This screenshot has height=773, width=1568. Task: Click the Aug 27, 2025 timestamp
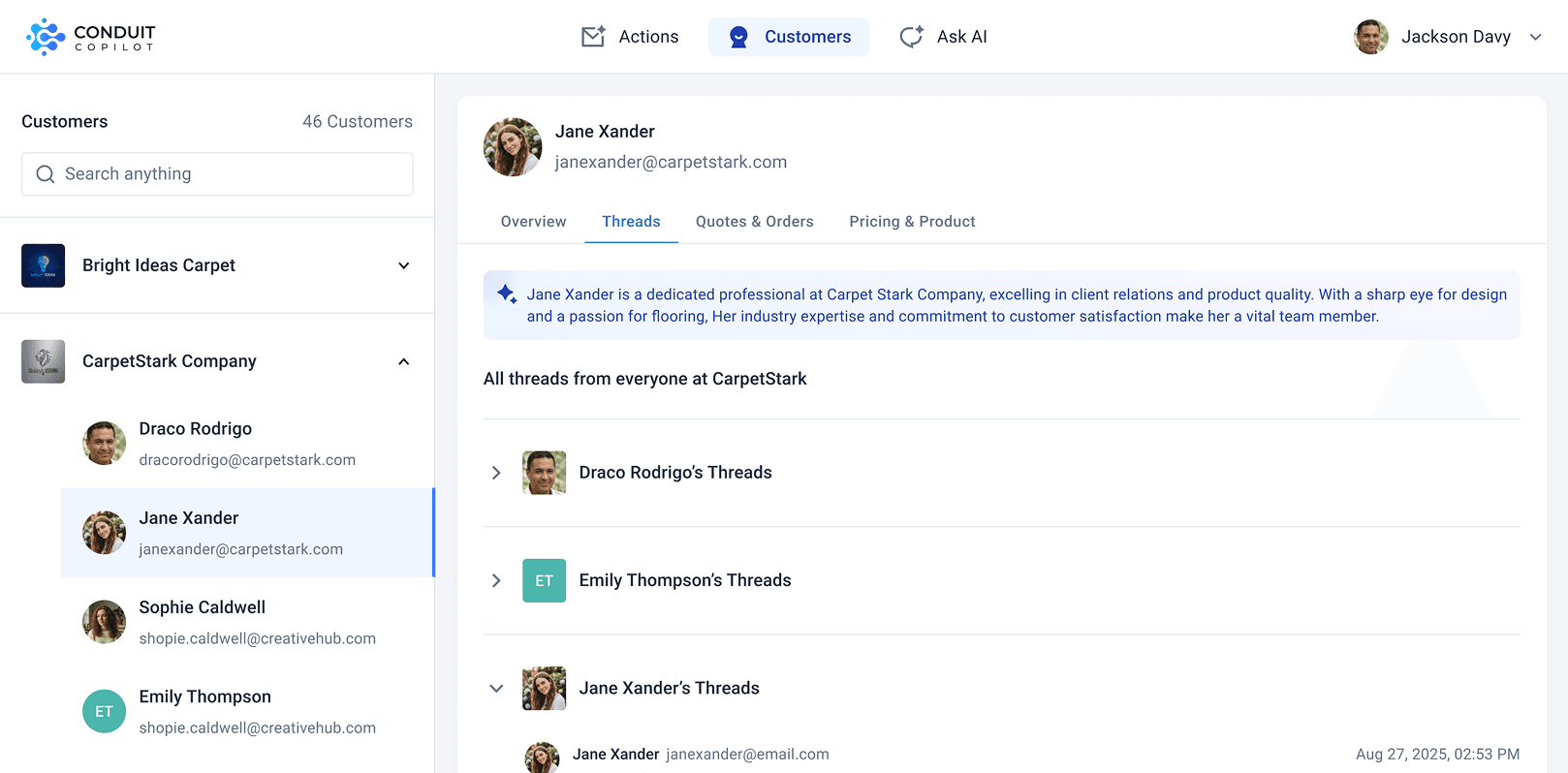click(1437, 755)
